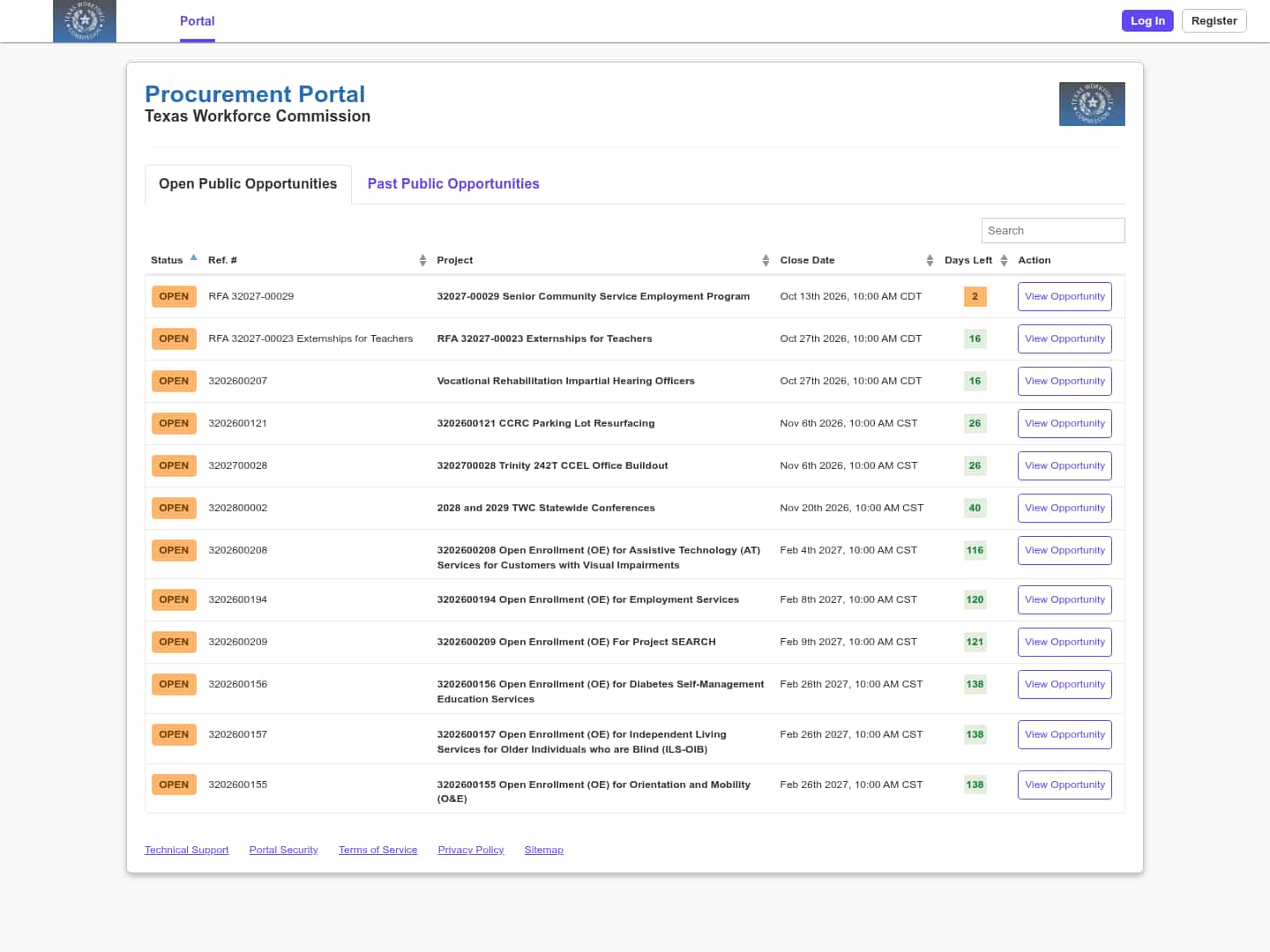The width and height of the screenshot is (1270, 952).
Task: Click Ref number 3202700028
Action: click(237, 466)
